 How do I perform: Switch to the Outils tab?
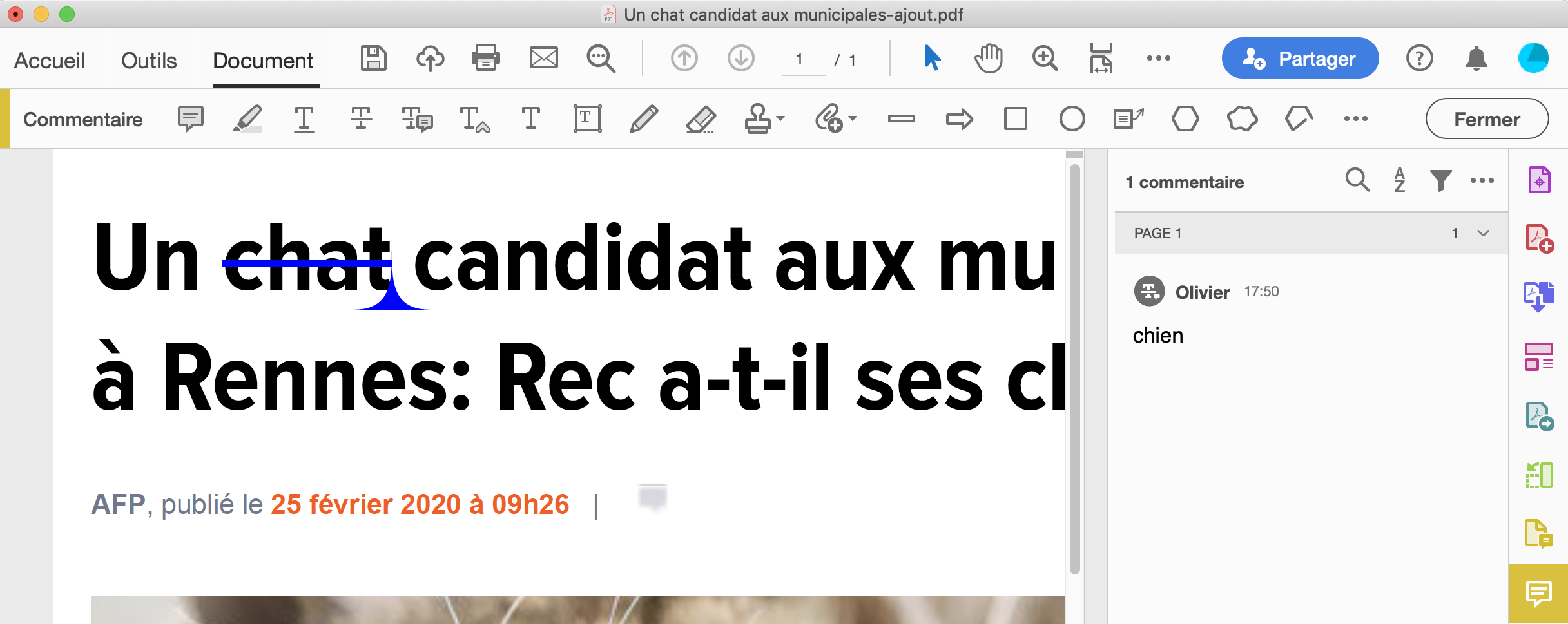coord(149,61)
